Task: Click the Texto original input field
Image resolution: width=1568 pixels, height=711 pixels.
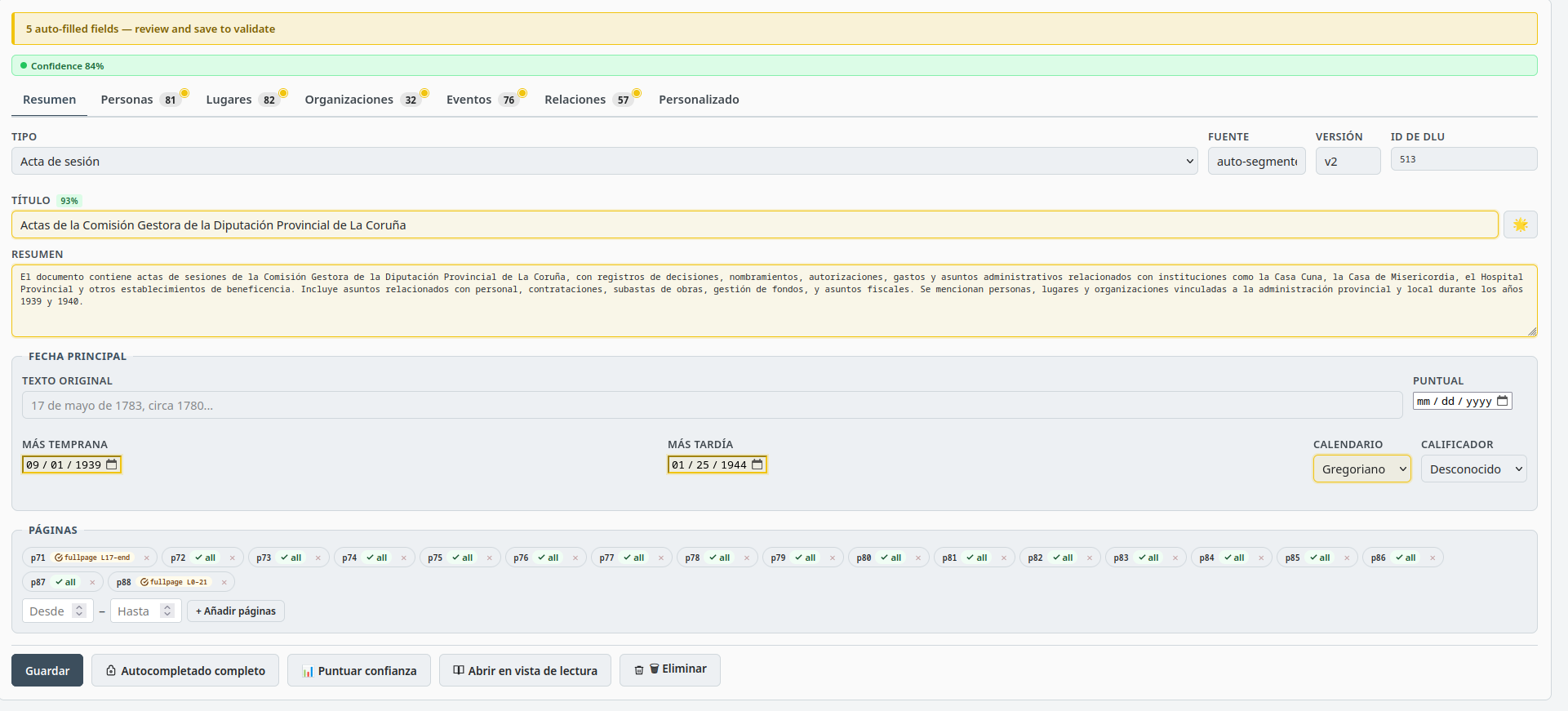Action: pyautogui.click(x=712, y=405)
